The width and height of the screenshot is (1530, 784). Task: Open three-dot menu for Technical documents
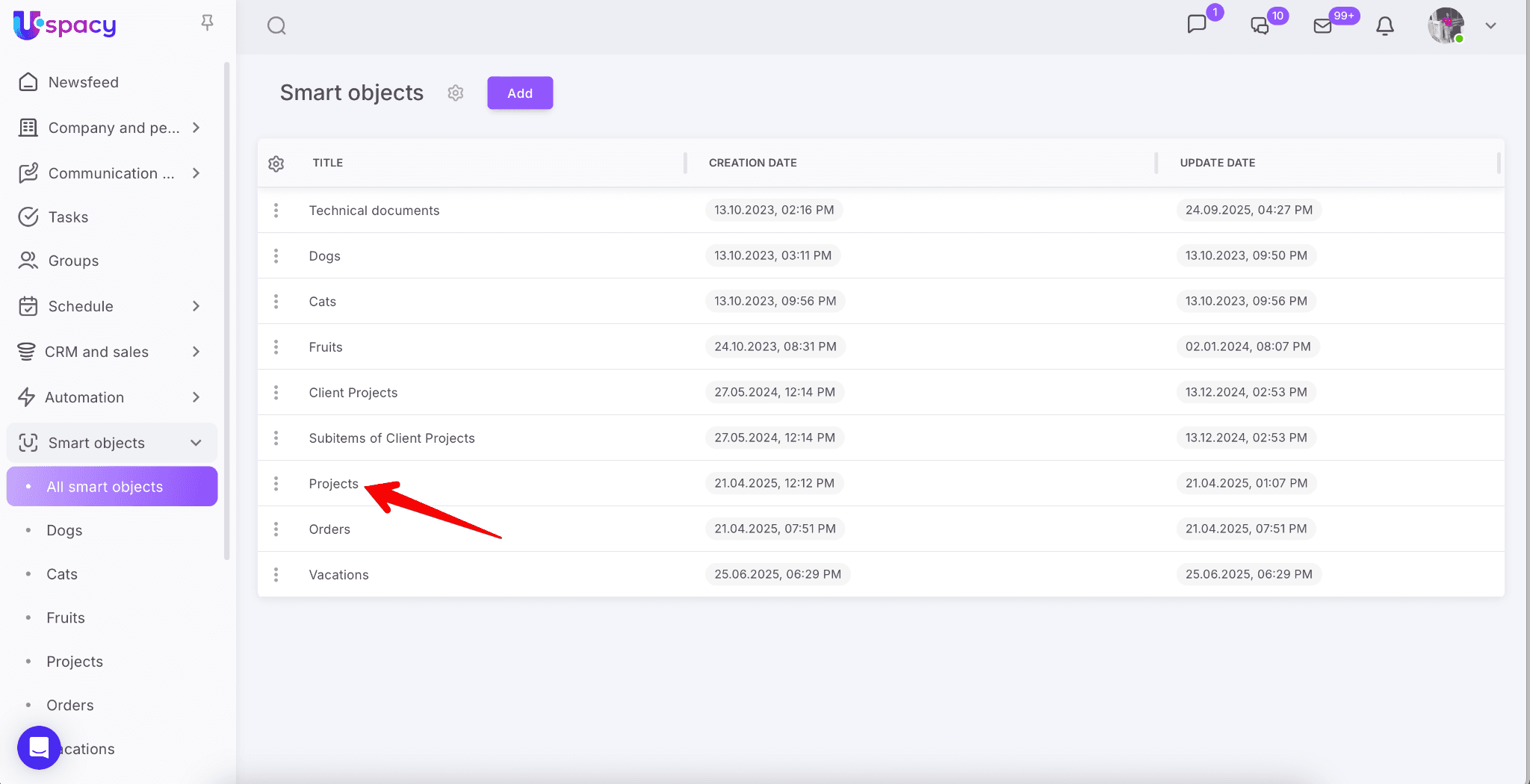276,211
